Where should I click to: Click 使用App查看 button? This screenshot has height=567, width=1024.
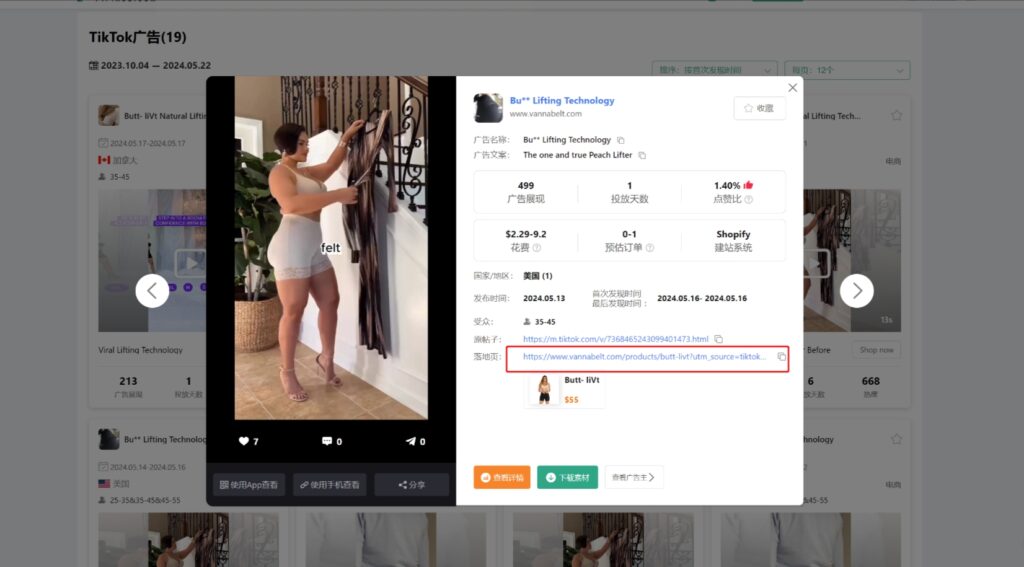249,485
